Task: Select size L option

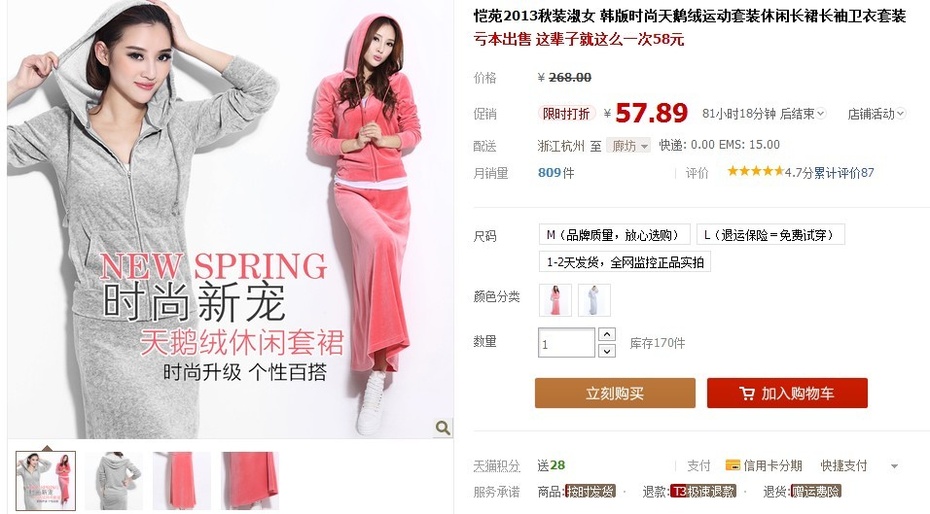Action: [770, 235]
